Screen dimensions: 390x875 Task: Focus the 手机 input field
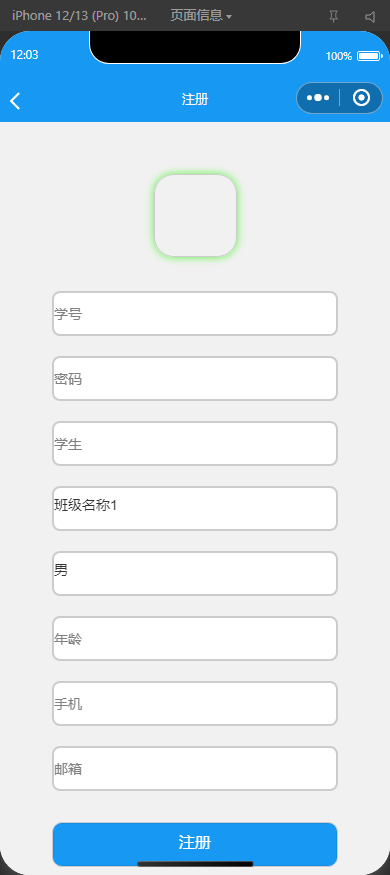pyautogui.click(x=195, y=703)
